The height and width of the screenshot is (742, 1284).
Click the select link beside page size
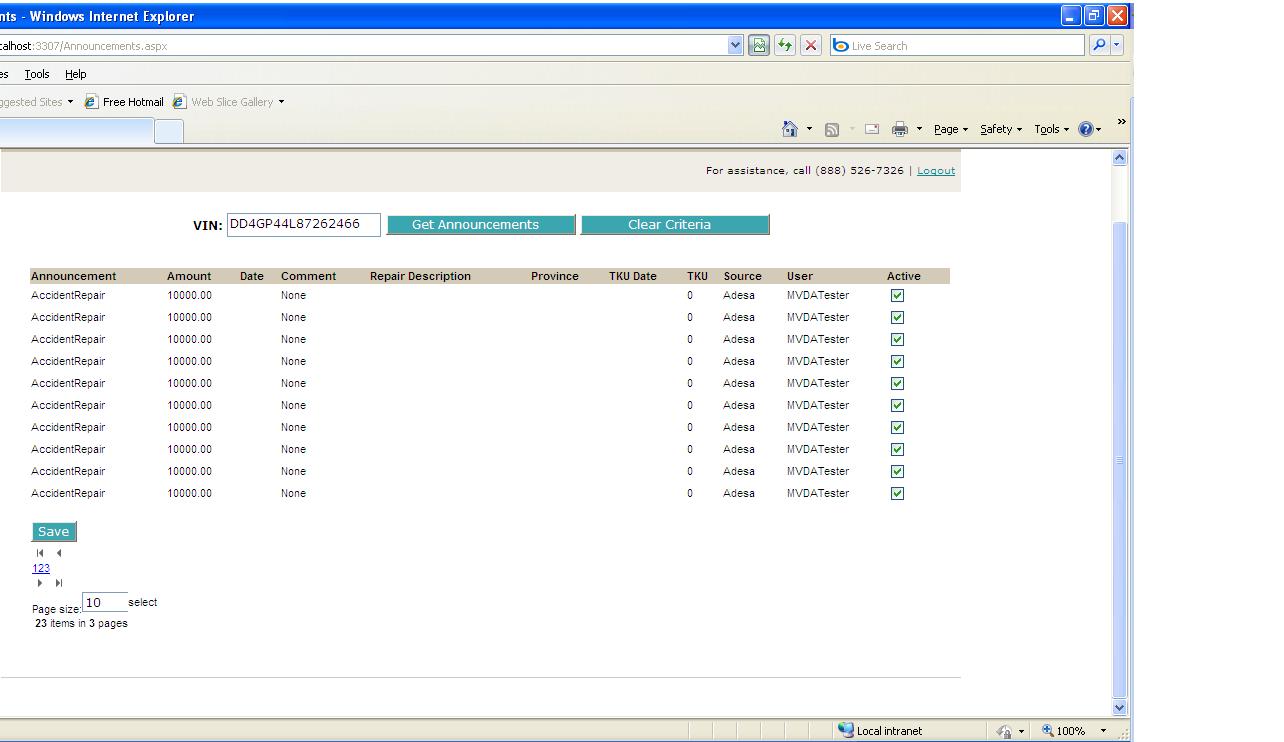point(143,602)
